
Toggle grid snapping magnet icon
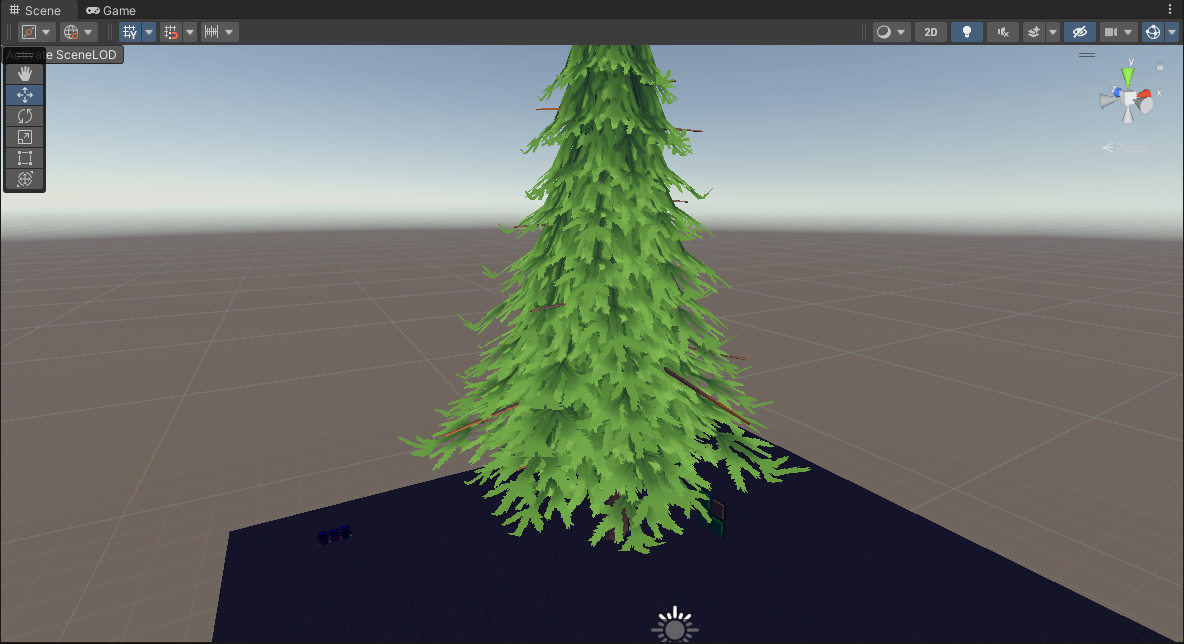click(x=170, y=32)
